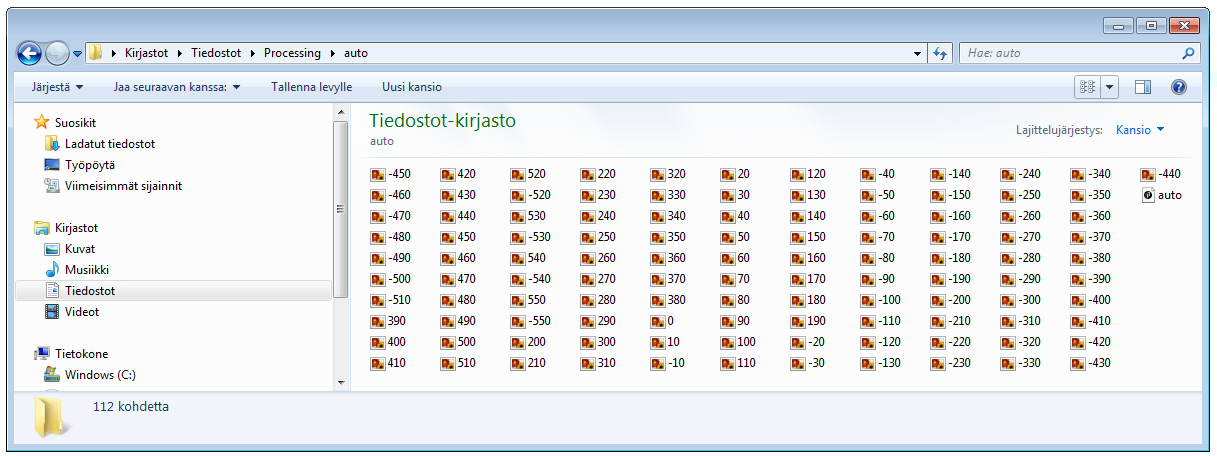The image size is (1217, 456).
Task: Click the refresh button beside address bar
Action: tap(940, 53)
